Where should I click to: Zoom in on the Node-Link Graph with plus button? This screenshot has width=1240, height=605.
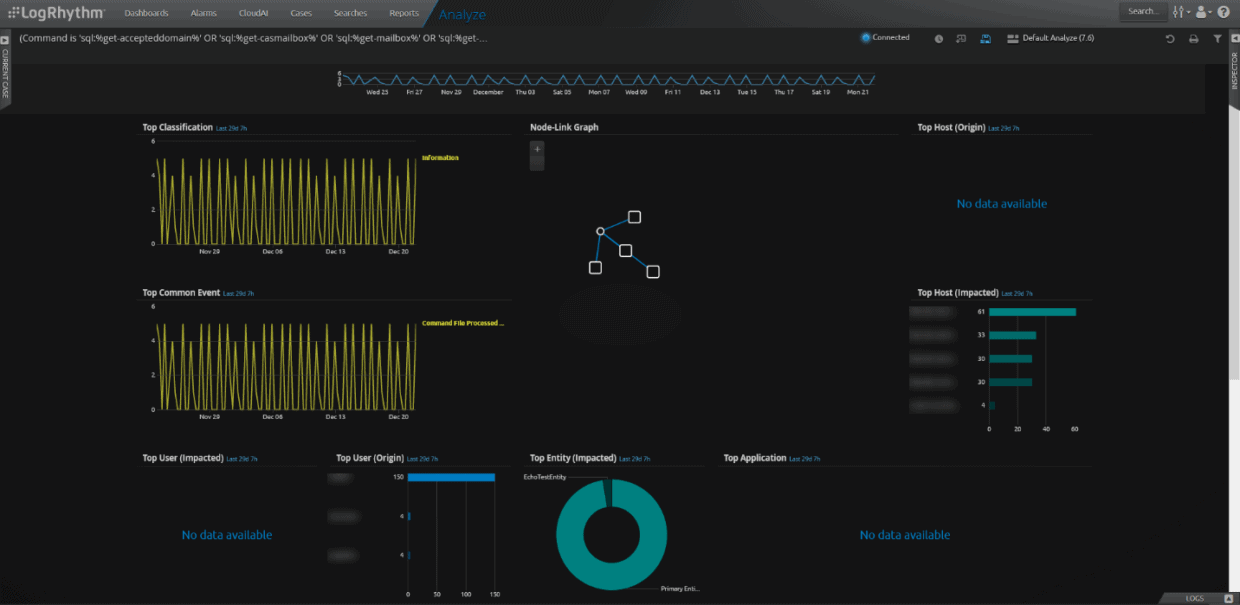click(x=537, y=147)
